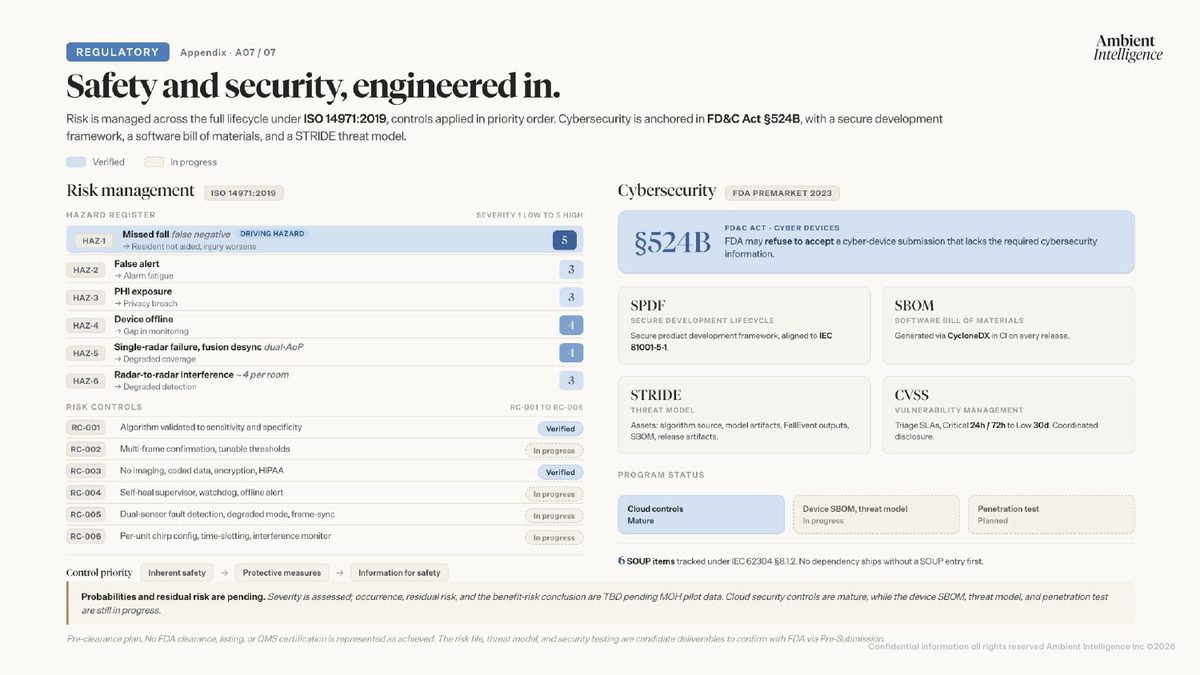The image size is (1200, 675).
Task: Click the DRIVING HAZARD tag
Action: [273, 234]
